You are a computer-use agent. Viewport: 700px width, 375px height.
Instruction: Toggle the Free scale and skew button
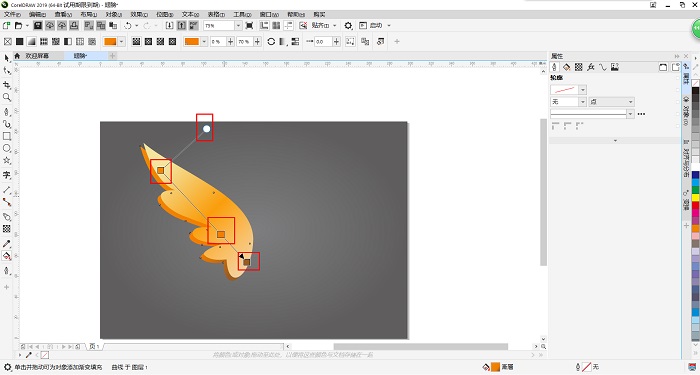point(350,42)
